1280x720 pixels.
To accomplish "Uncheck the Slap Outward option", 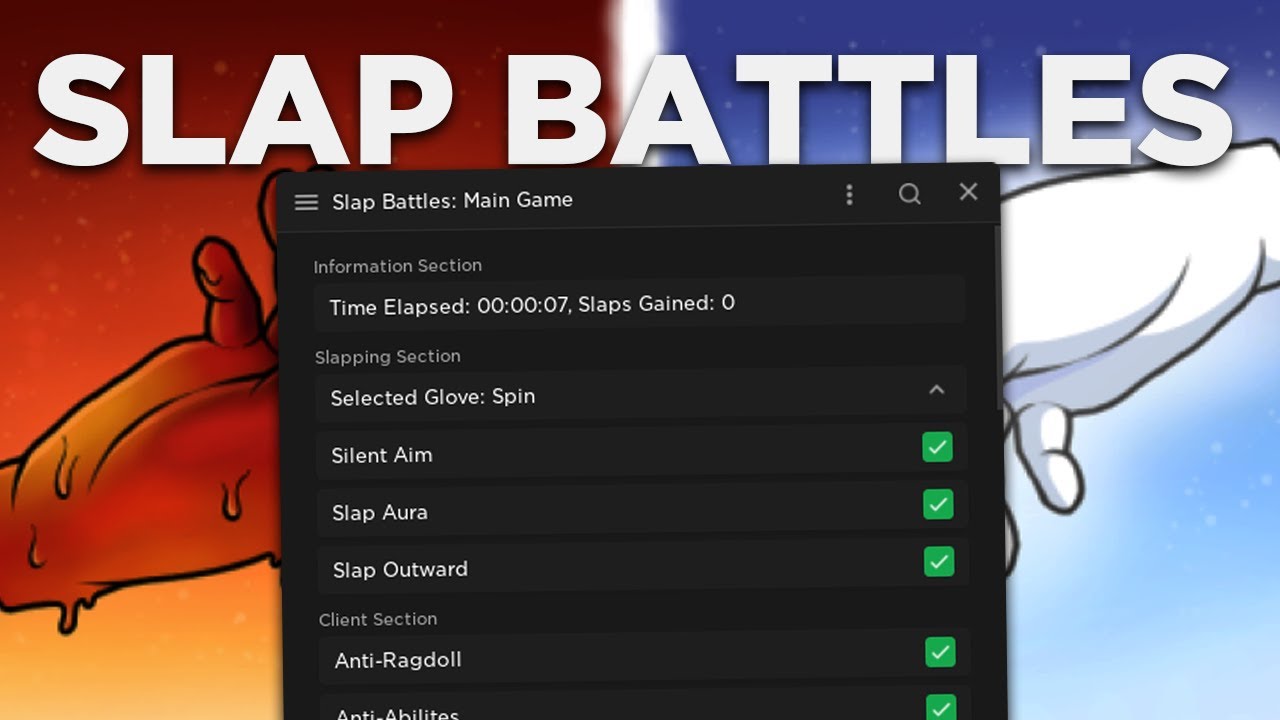I will pos(939,561).
